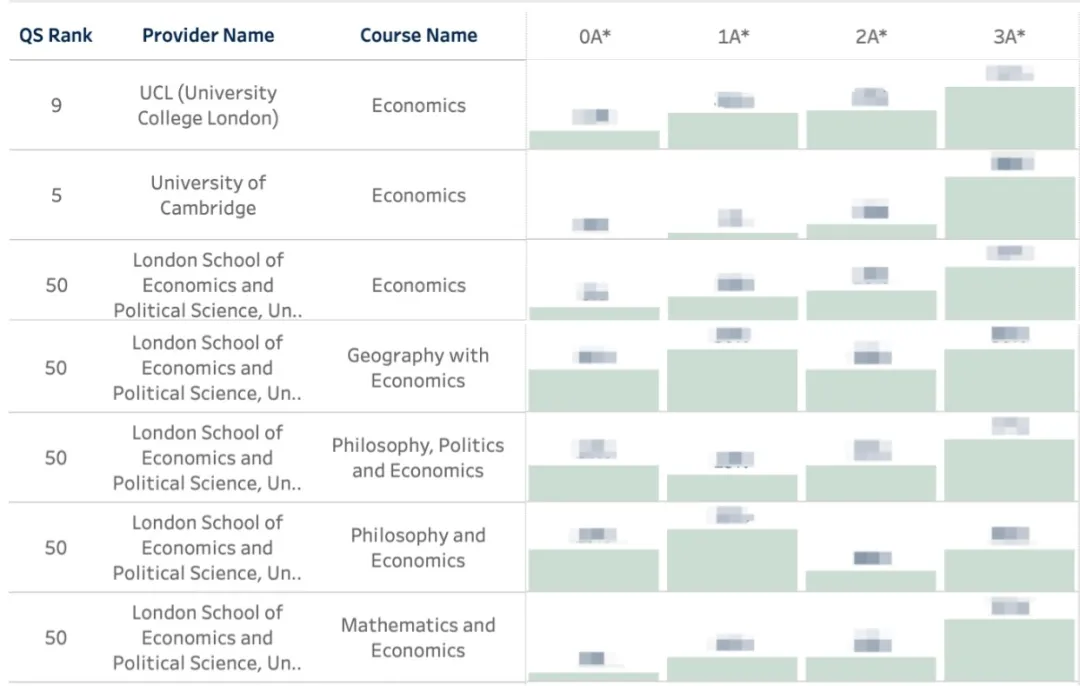
Task: Click University of Cambridge provider cell
Action: (x=208, y=195)
